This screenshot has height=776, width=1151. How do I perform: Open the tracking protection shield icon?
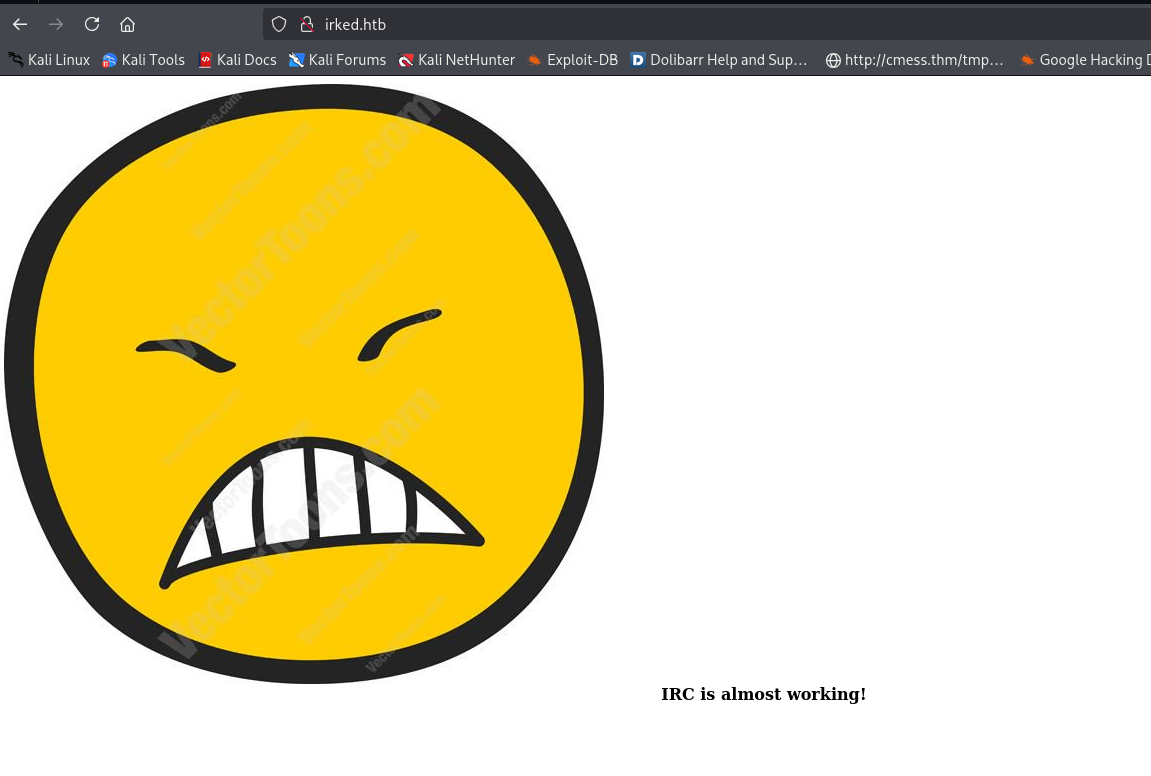pos(279,24)
